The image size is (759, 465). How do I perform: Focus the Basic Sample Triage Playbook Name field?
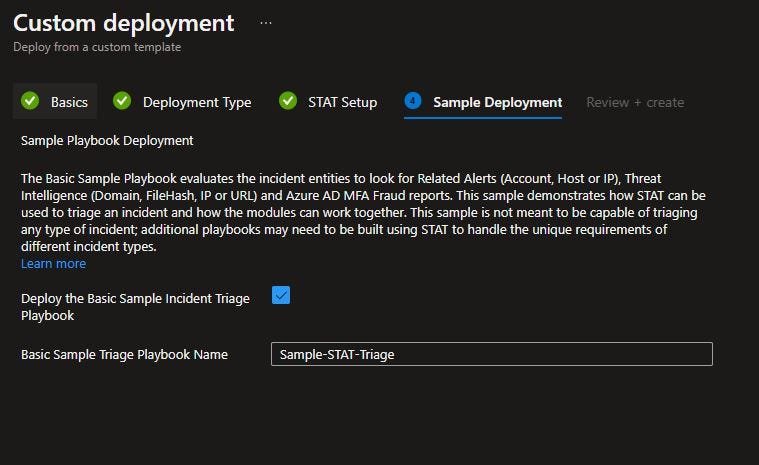click(x=491, y=354)
